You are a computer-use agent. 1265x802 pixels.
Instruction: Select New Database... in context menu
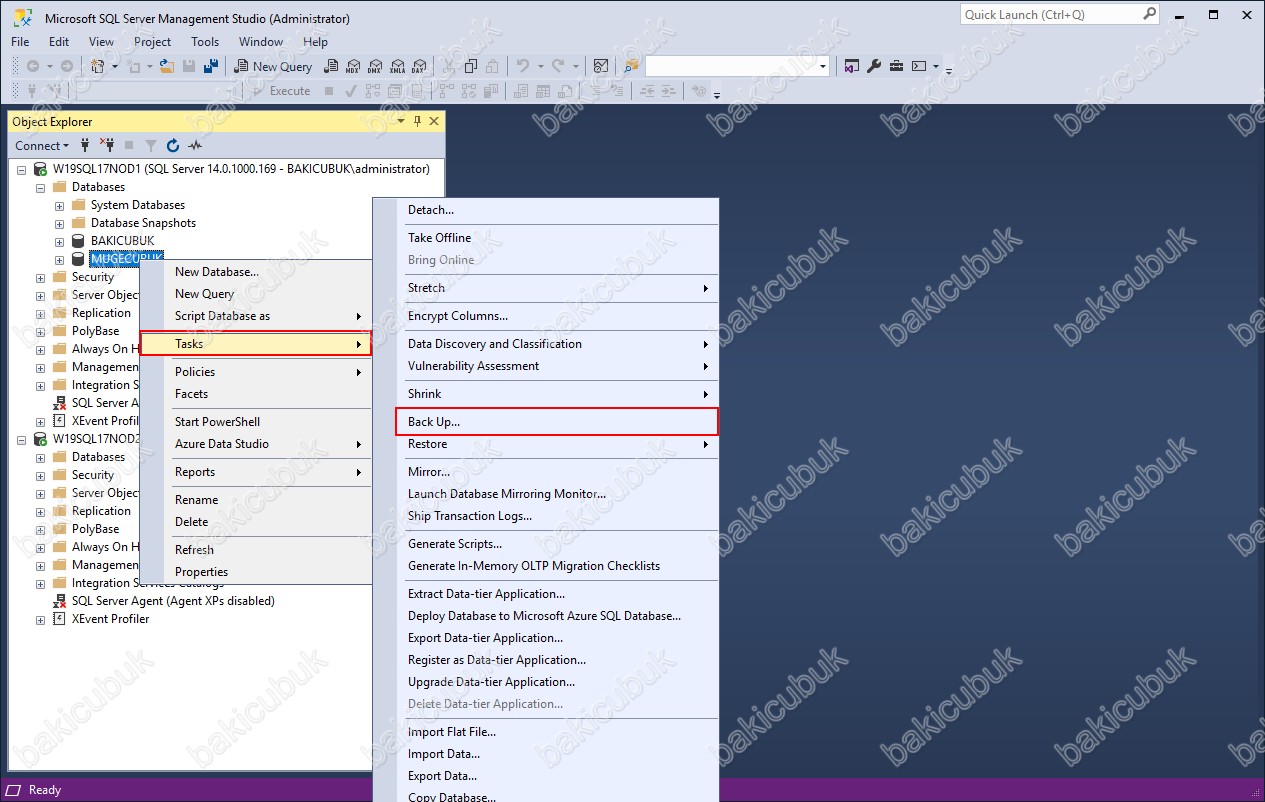point(255,272)
